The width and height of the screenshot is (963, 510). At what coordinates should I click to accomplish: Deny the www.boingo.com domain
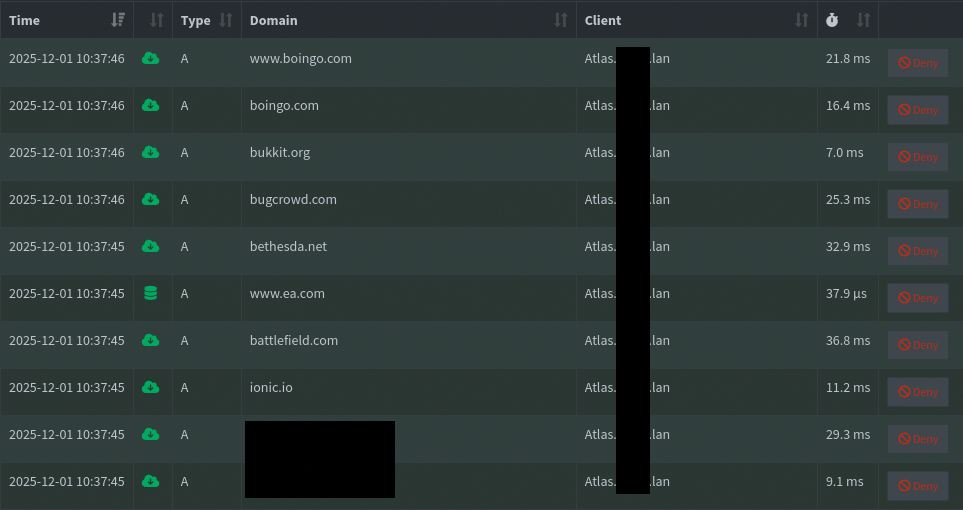click(917, 63)
